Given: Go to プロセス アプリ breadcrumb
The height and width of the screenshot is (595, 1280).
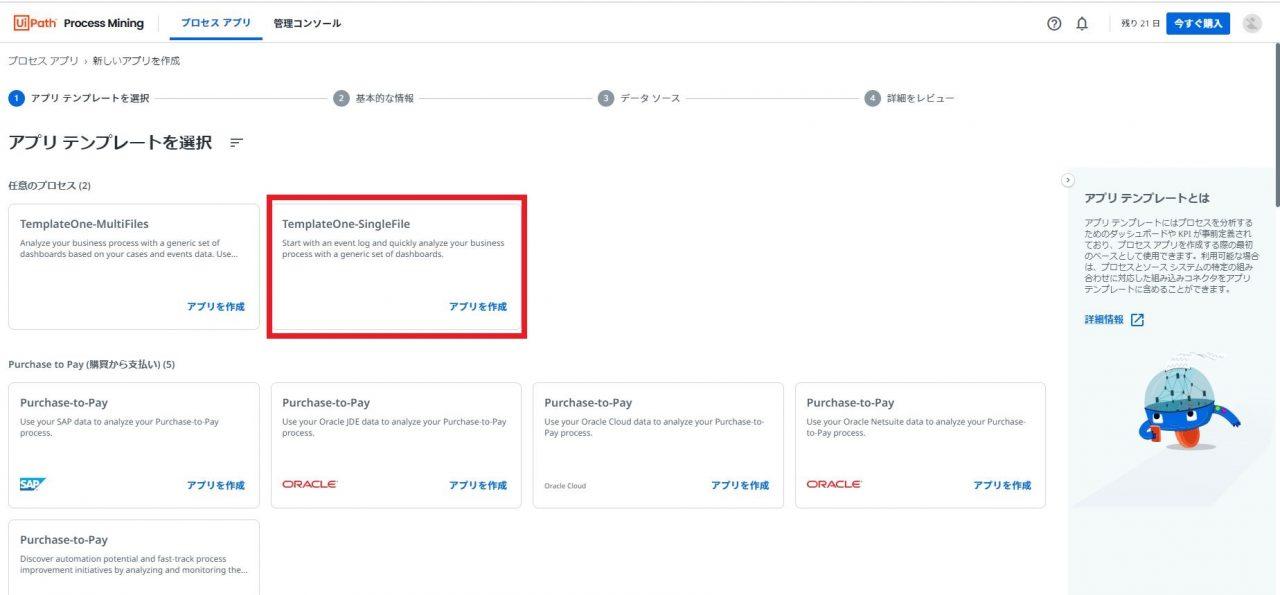Looking at the screenshot, I should (x=43, y=61).
